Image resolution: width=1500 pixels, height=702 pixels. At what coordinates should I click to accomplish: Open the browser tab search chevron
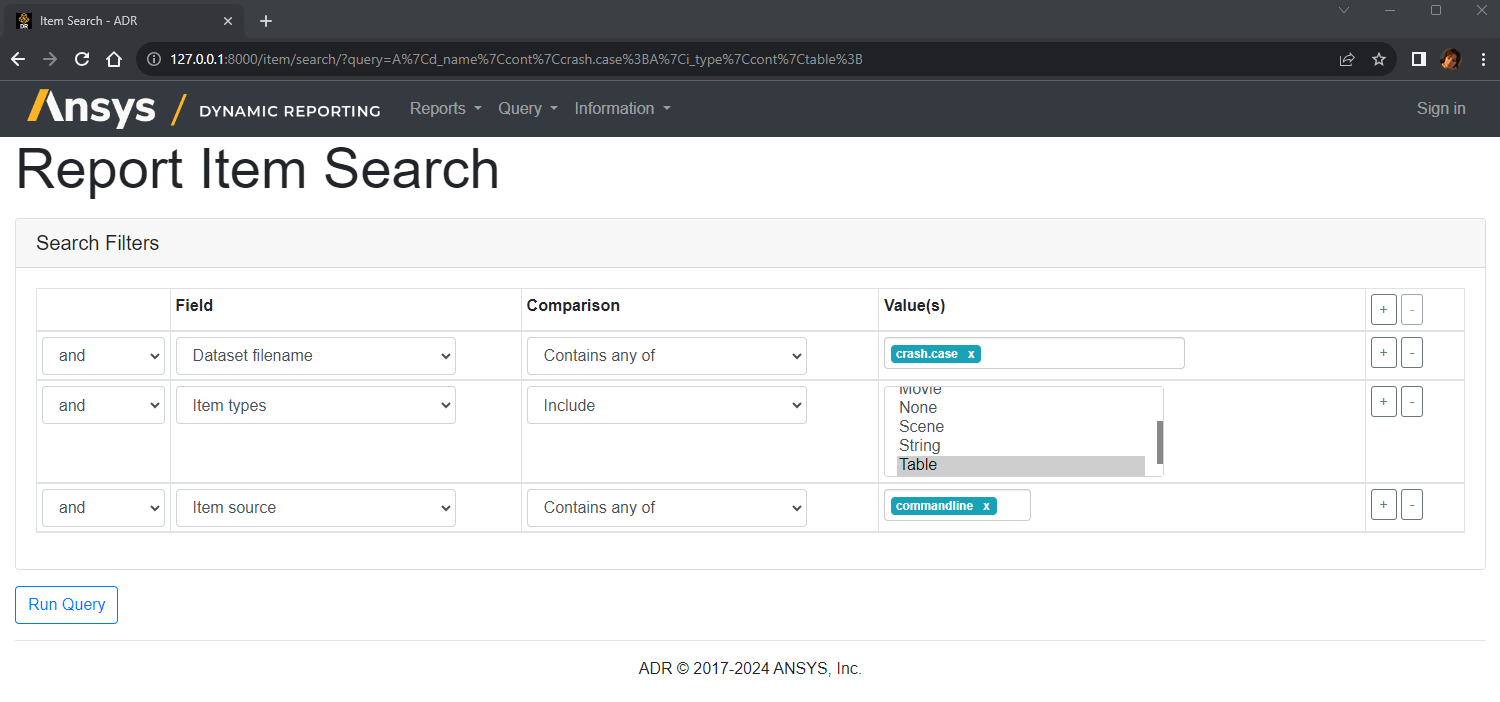1344,10
